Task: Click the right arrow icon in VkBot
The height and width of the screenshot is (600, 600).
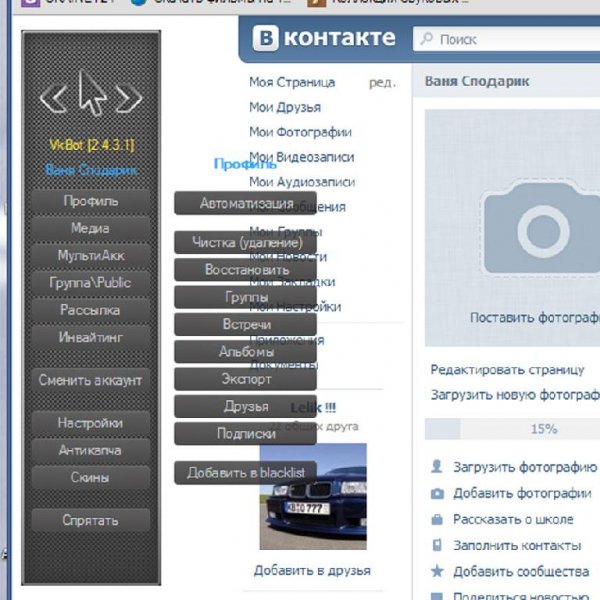Action: pyautogui.click(x=129, y=99)
